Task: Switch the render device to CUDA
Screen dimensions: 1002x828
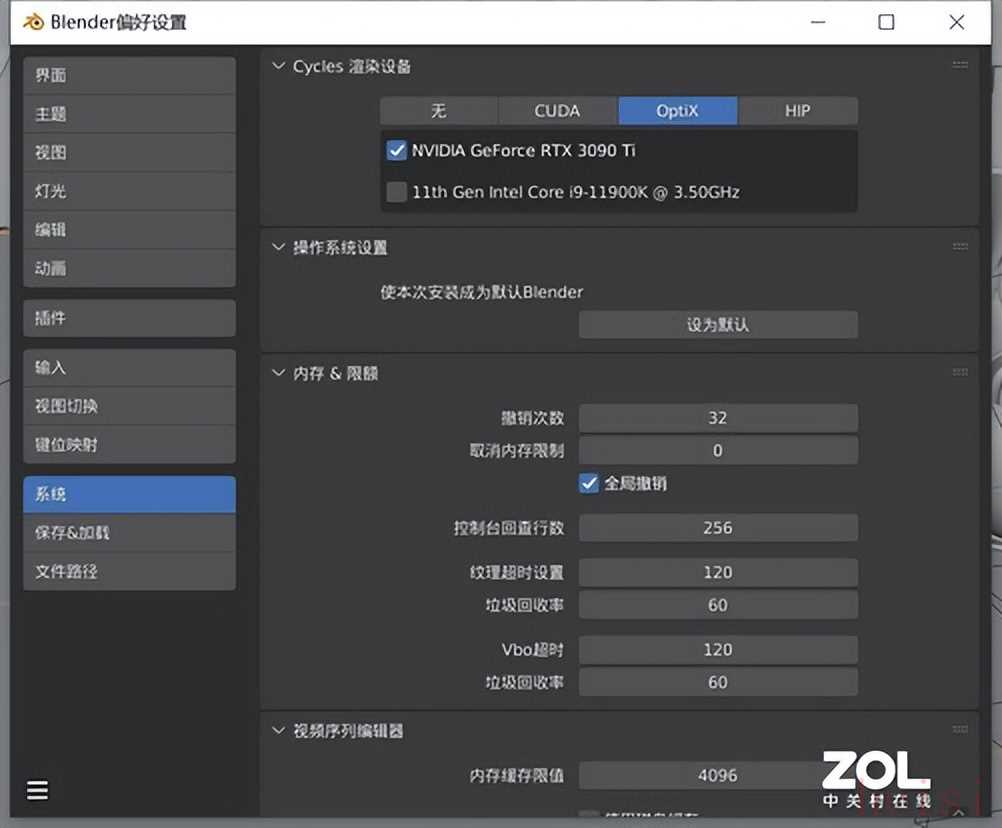Action: pyautogui.click(x=558, y=111)
